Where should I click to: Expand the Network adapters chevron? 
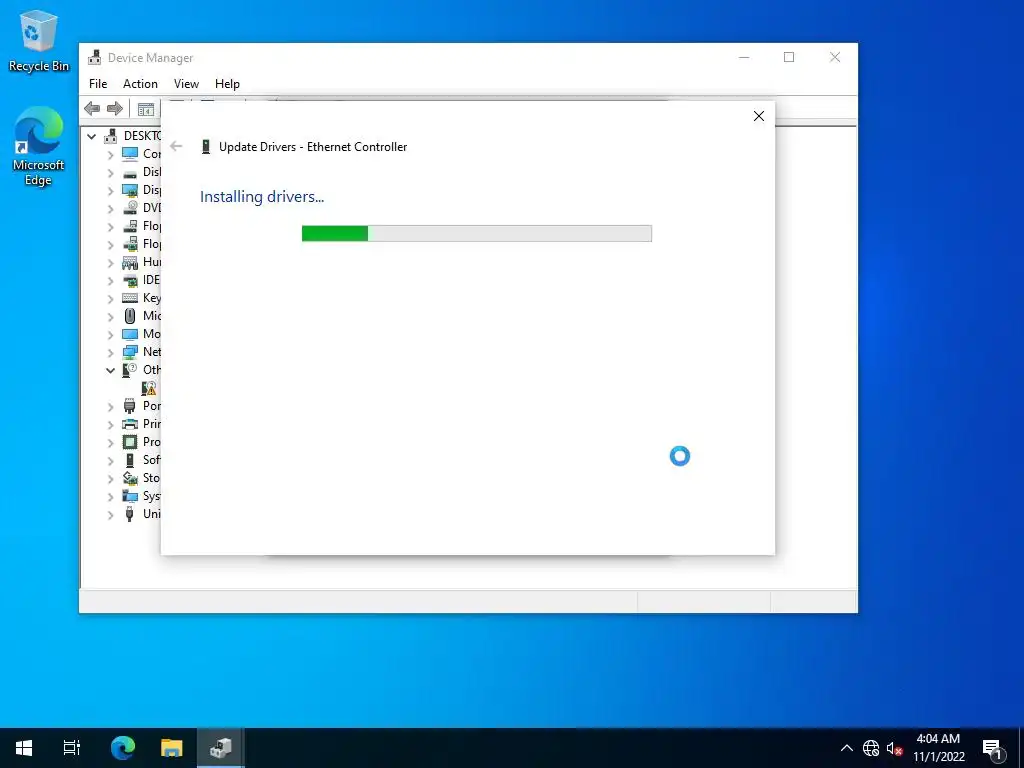point(110,353)
